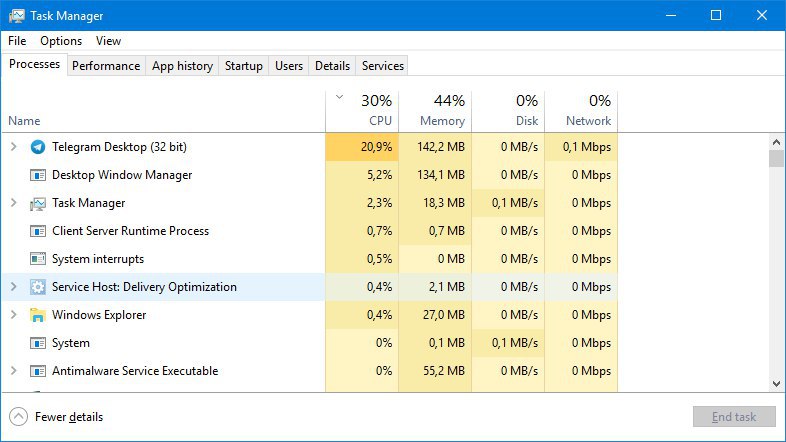786x442 pixels.
Task: Select the Processes tab
Action: (x=35, y=65)
